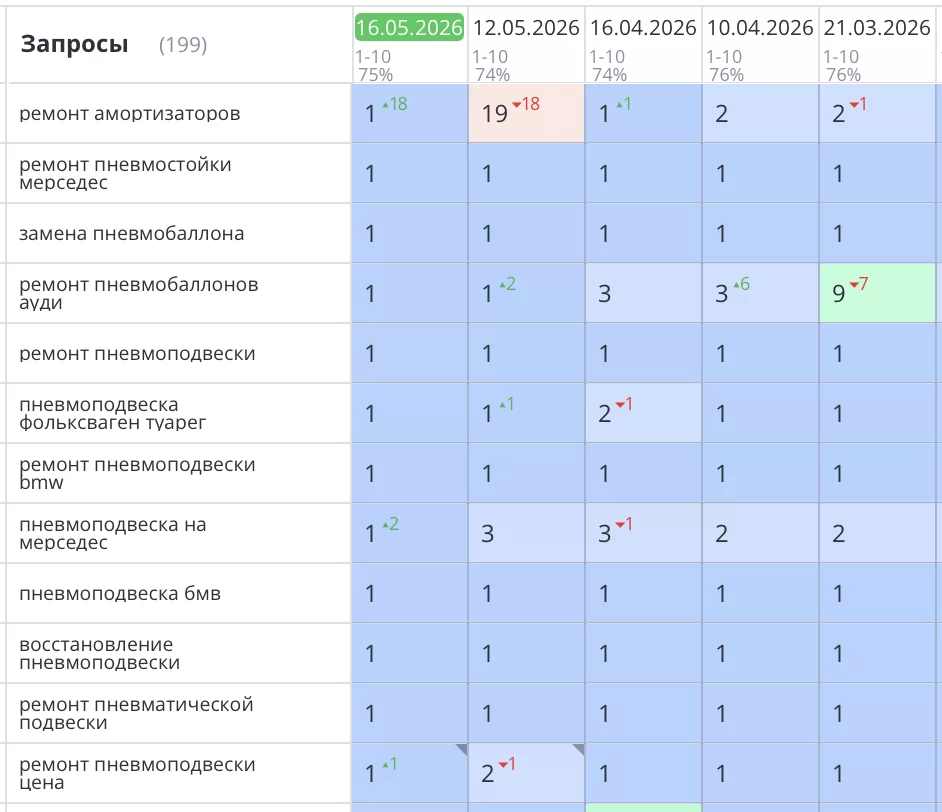Click ремонт пневмобаллонов ауди position on 10.04.2026
This screenshot has width=942, height=812.
tap(760, 294)
